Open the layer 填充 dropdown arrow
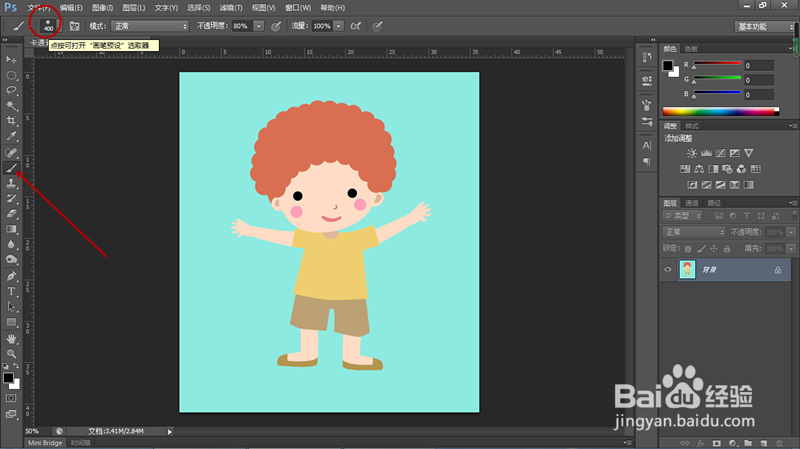The image size is (800, 449). [x=791, y=248]
